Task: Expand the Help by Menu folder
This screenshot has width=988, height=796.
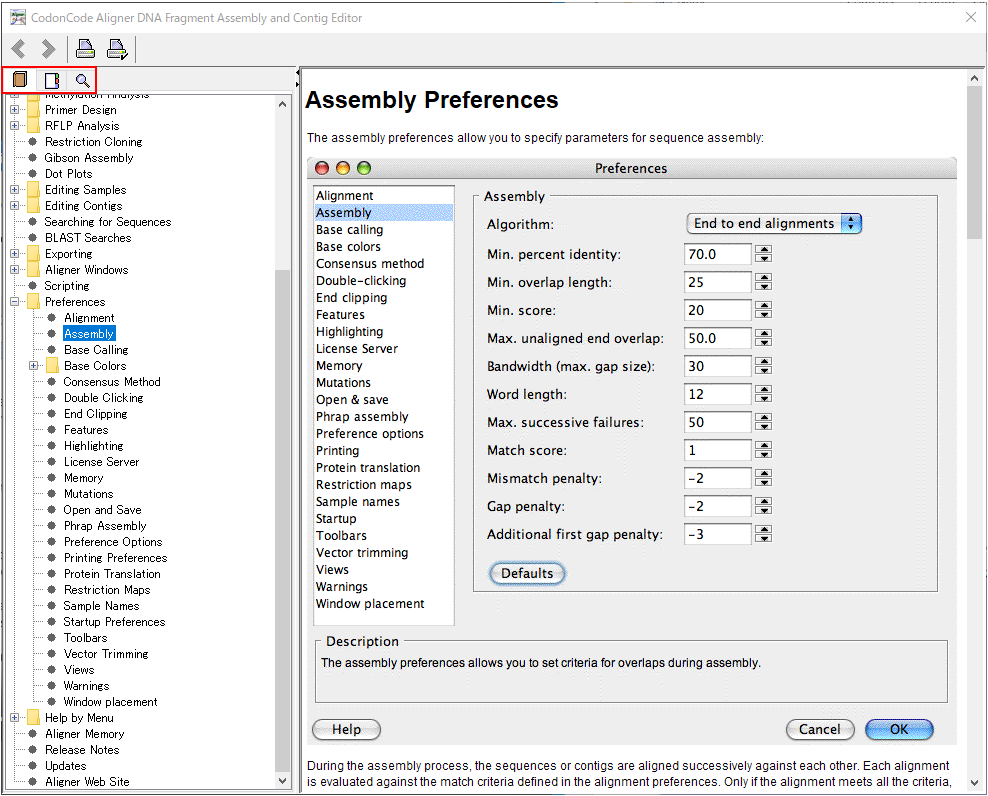Action: pos(14,718)
